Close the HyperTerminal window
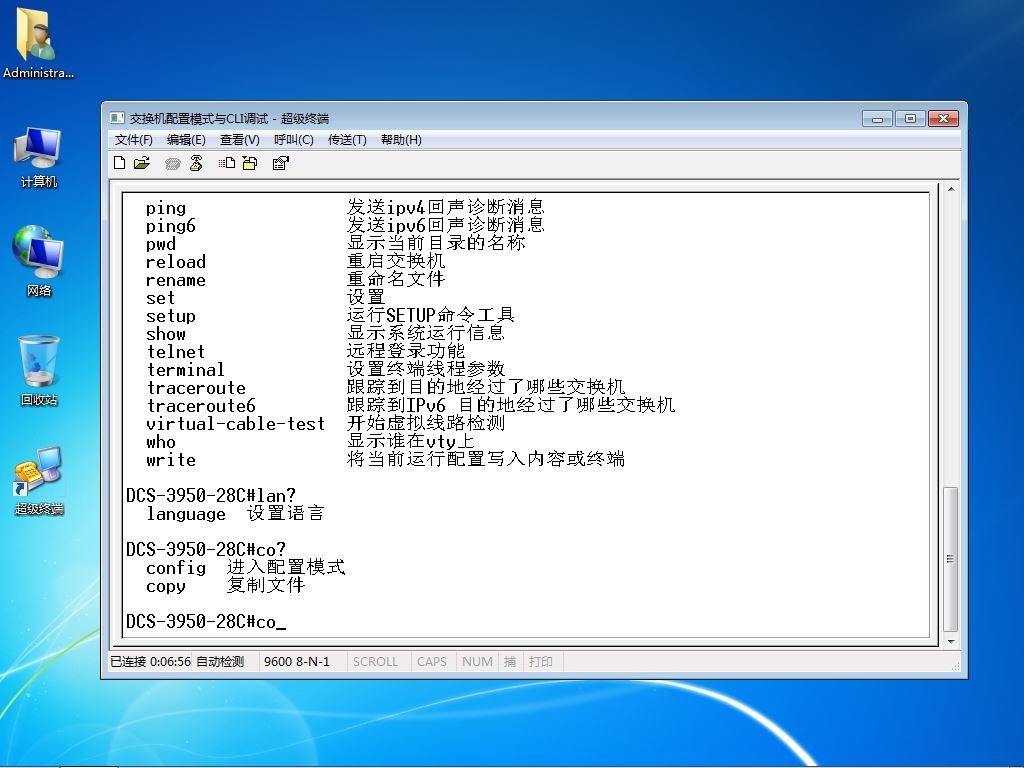 [943, 118]
